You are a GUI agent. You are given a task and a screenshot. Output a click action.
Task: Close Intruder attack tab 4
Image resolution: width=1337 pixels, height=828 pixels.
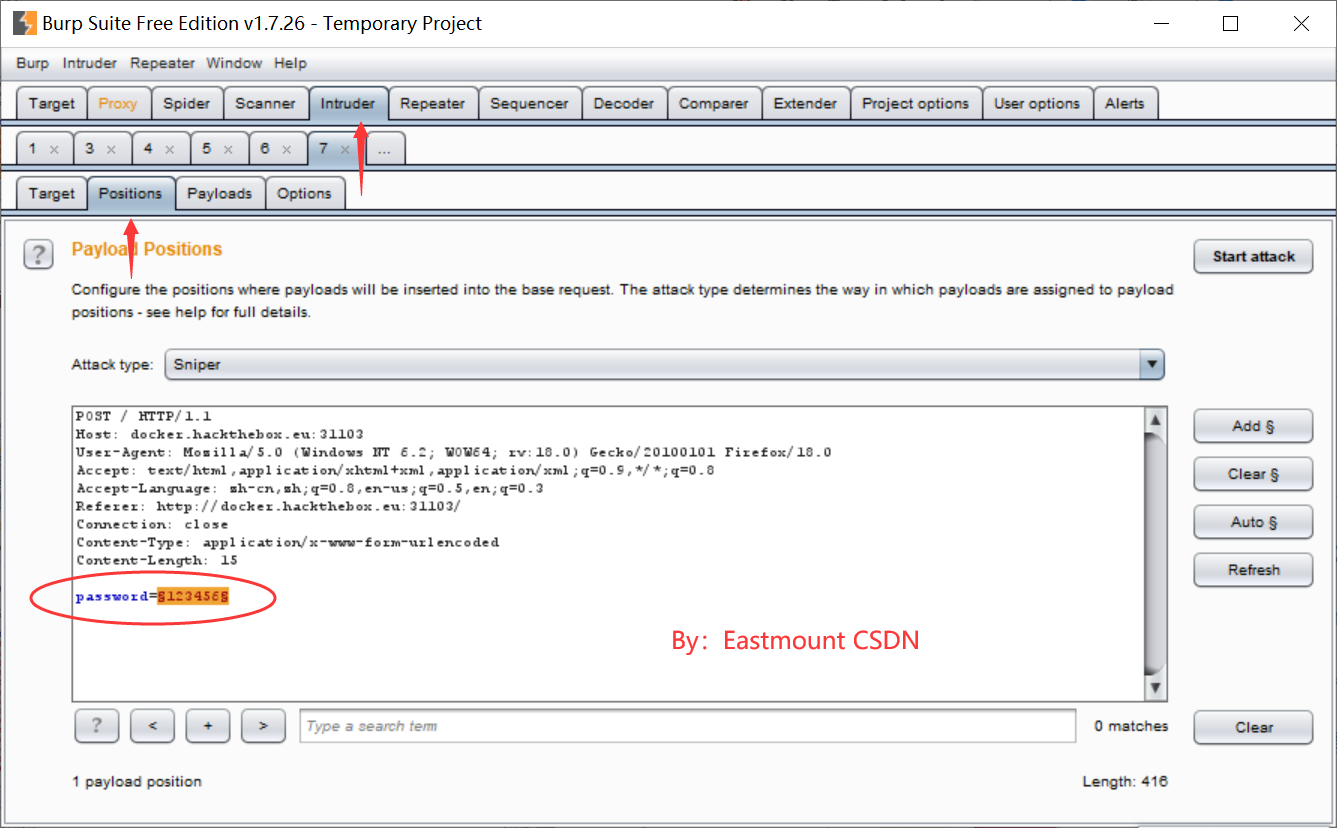(170, 150)
